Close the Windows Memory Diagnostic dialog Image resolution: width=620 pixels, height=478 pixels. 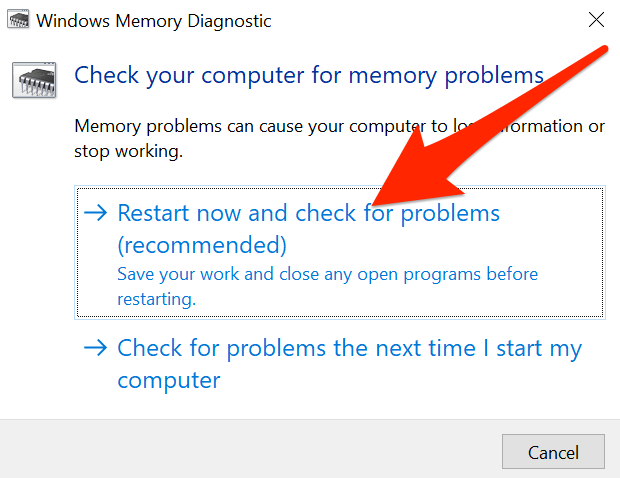click(596, 20)
